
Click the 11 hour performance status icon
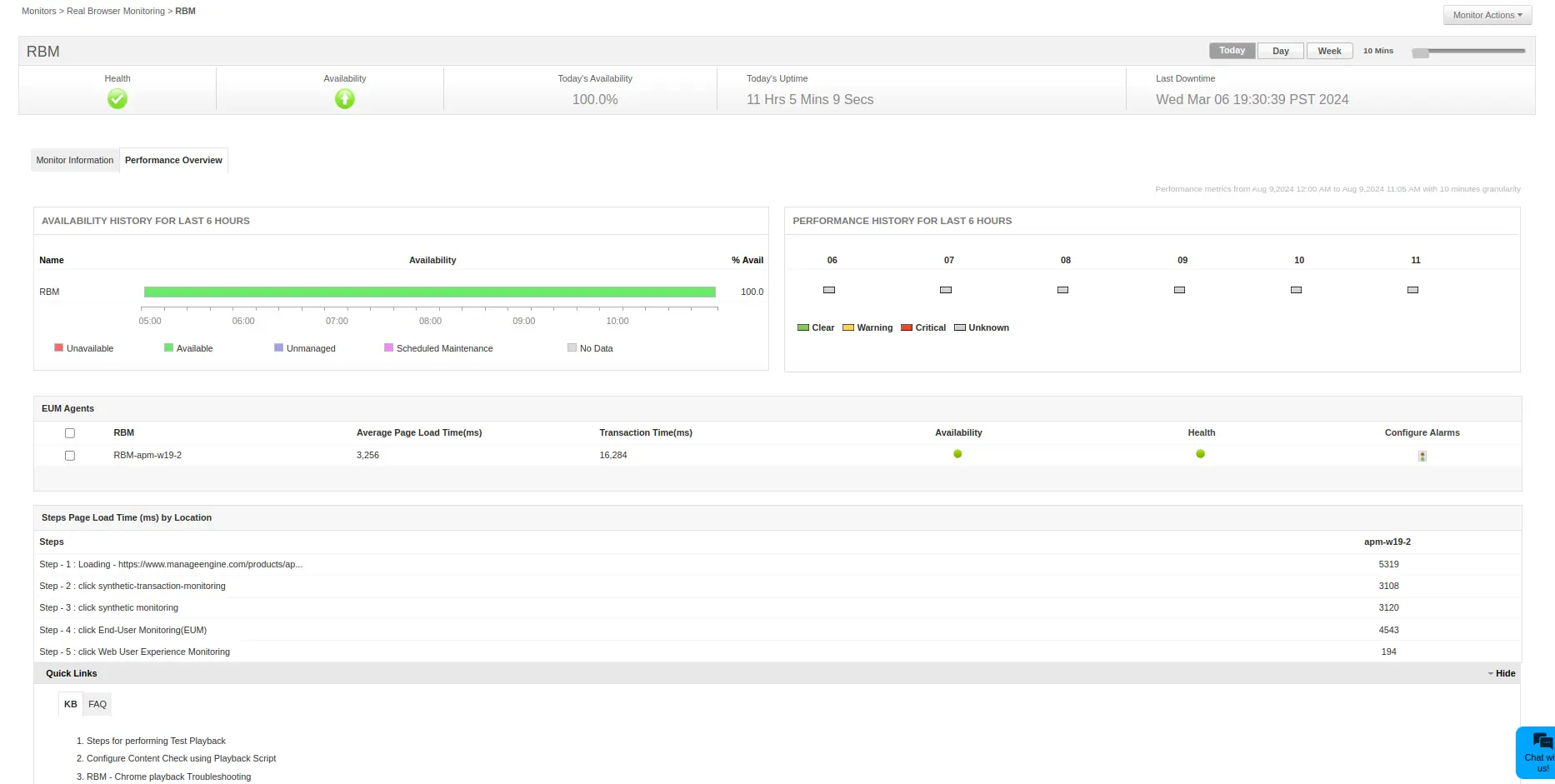point(1412,290)
